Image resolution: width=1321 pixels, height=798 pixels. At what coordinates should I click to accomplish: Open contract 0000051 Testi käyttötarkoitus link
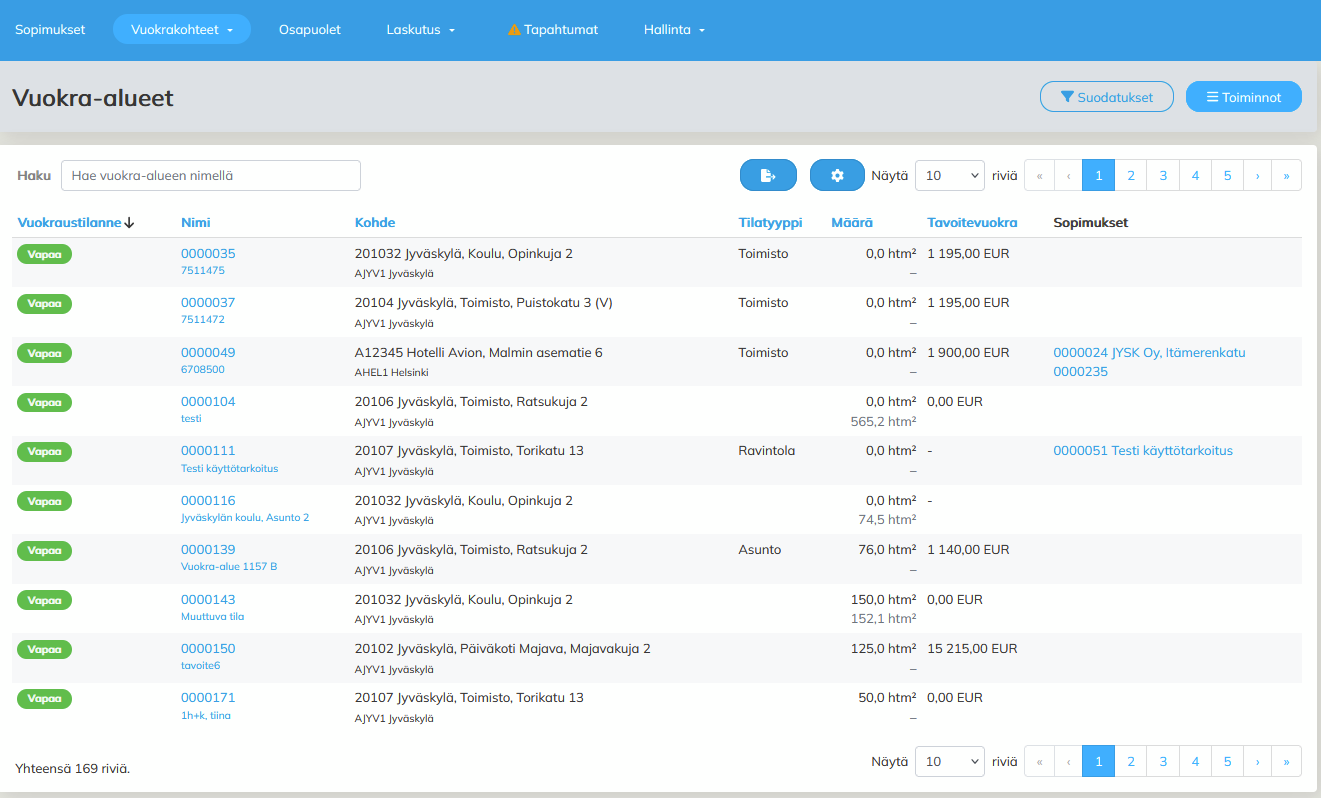pos(1142,451)
